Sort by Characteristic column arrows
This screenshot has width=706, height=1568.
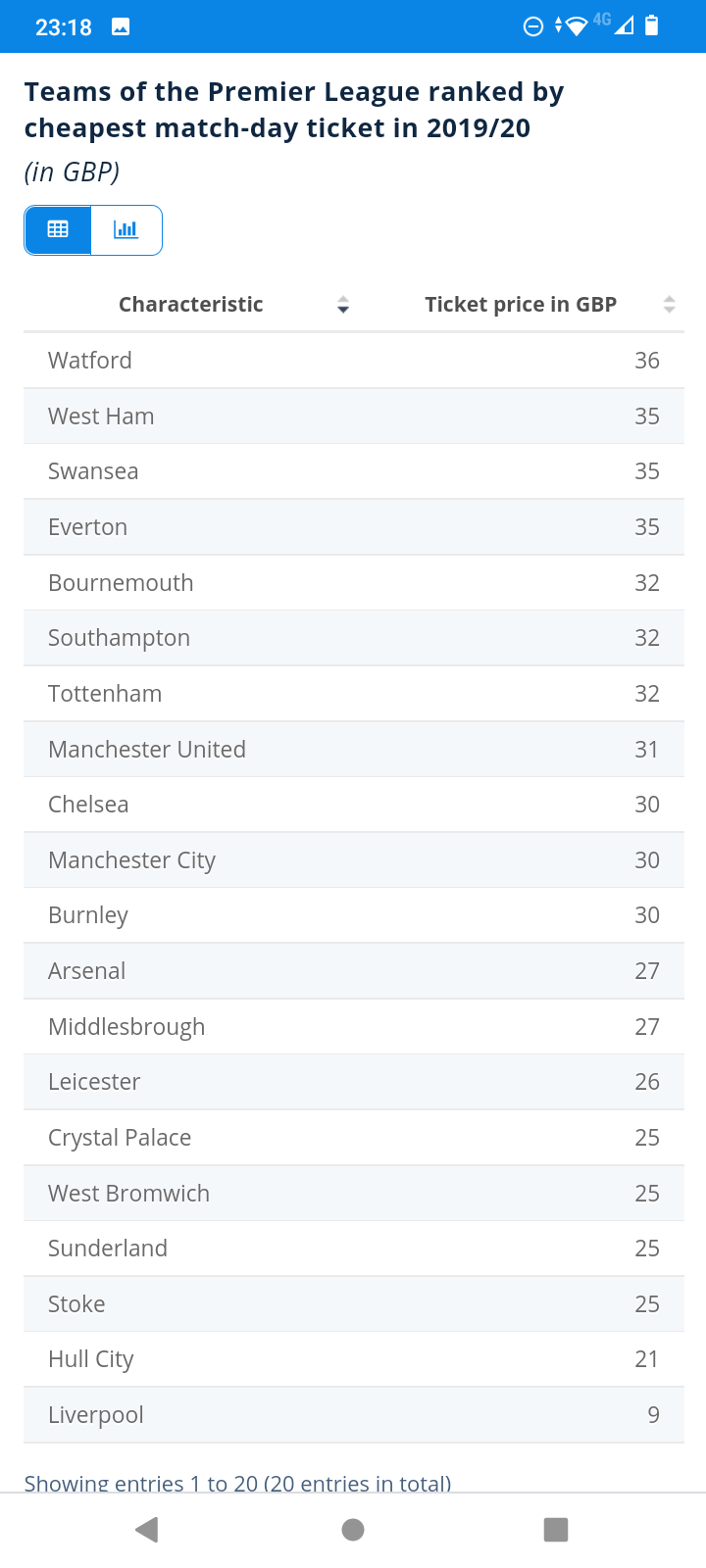(x=343, y=305)
